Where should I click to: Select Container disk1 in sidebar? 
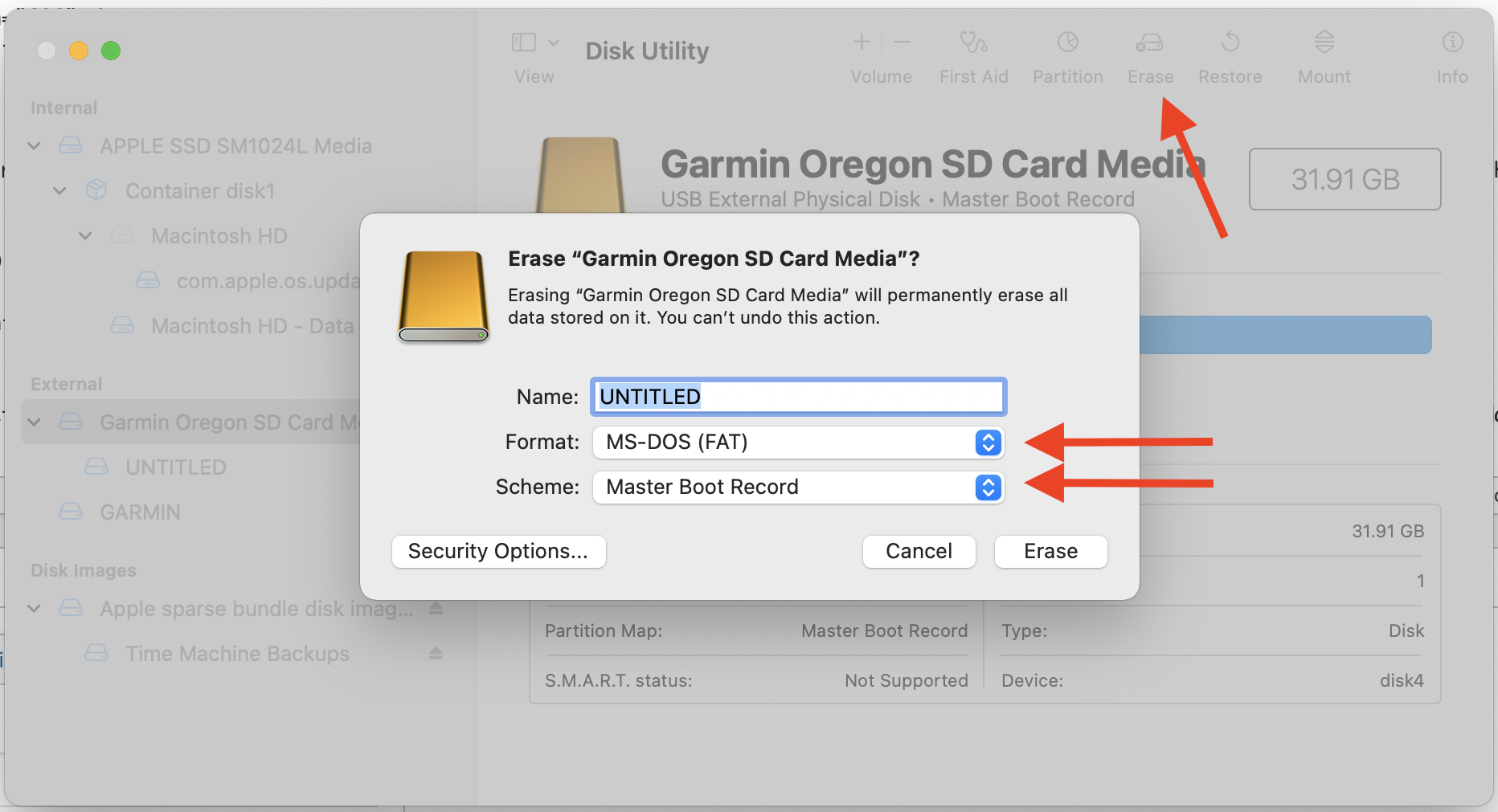200,191
